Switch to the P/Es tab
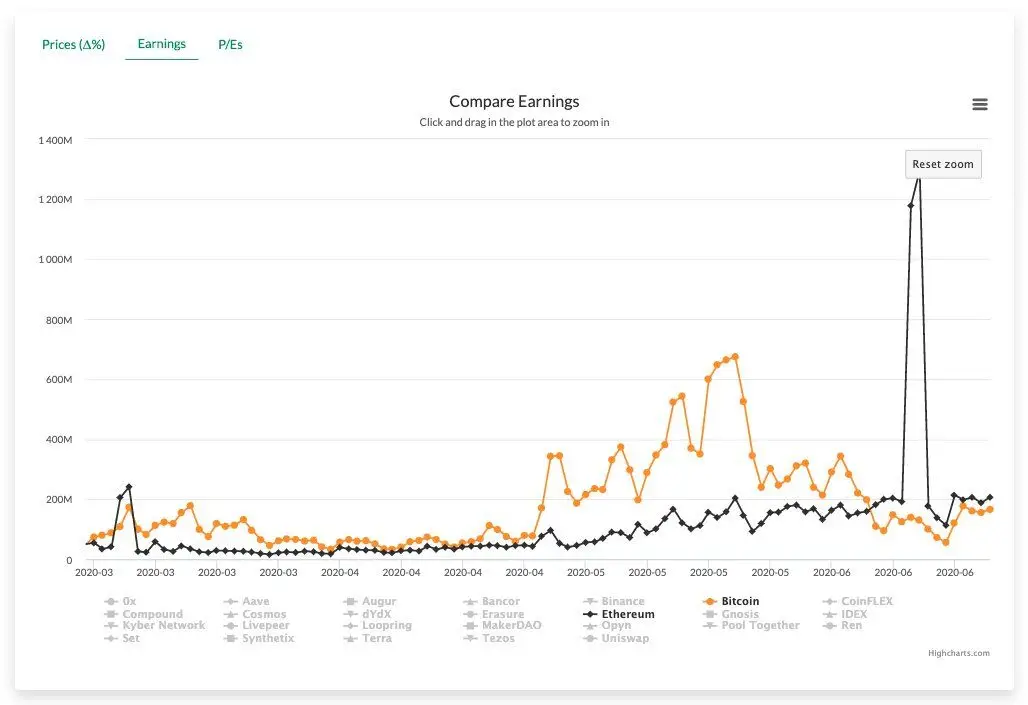1028x705 pixels. (x=230, y=44)
